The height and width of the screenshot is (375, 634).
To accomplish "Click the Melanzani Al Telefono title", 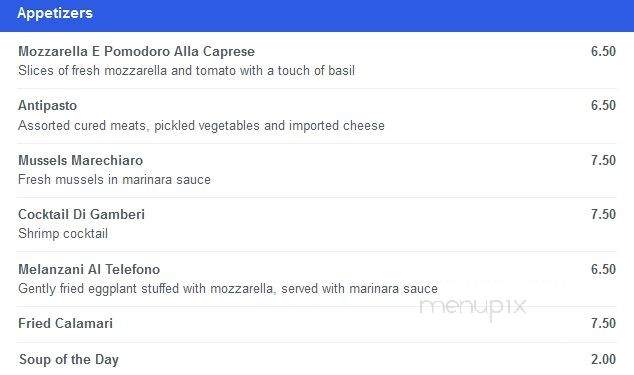I will (89, 269).
